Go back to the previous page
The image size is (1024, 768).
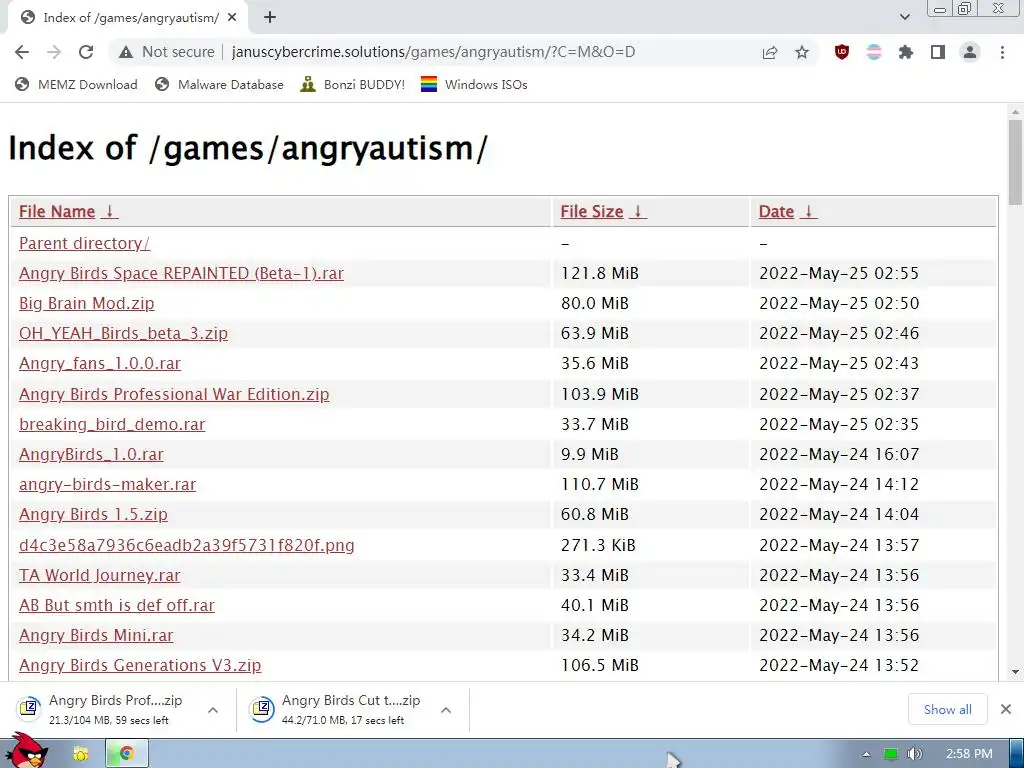[x=22, y=52]
